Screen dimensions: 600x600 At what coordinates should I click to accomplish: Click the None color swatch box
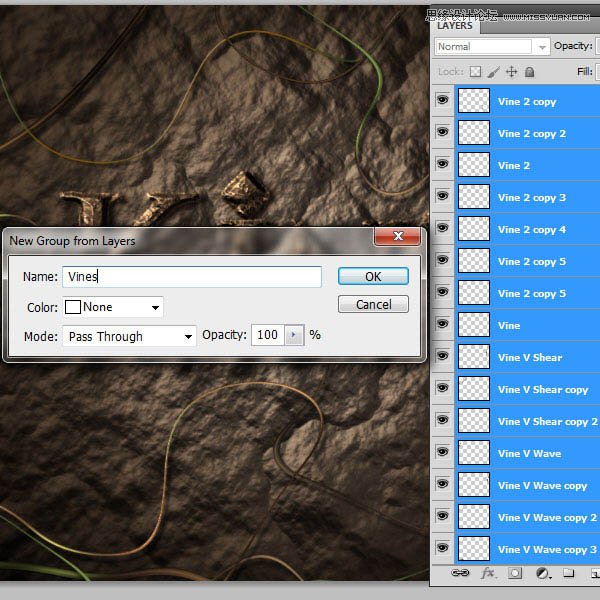73,307
